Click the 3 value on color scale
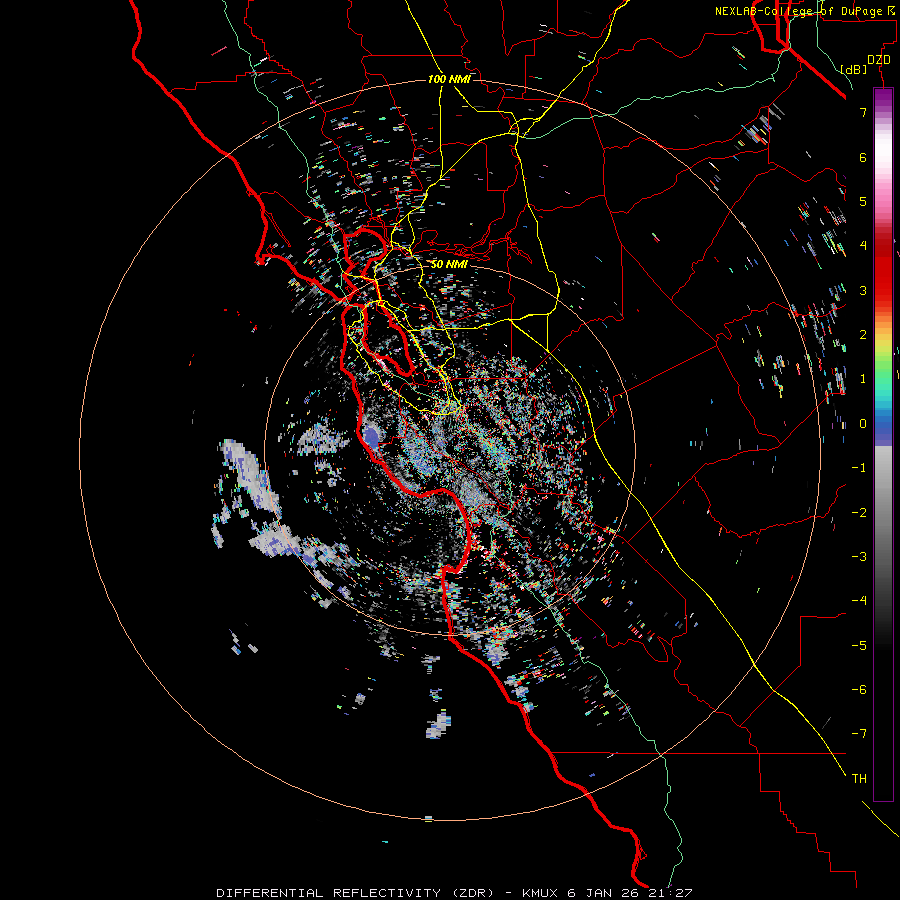Screen dimensions: 900x900 (x=863, y=290)
